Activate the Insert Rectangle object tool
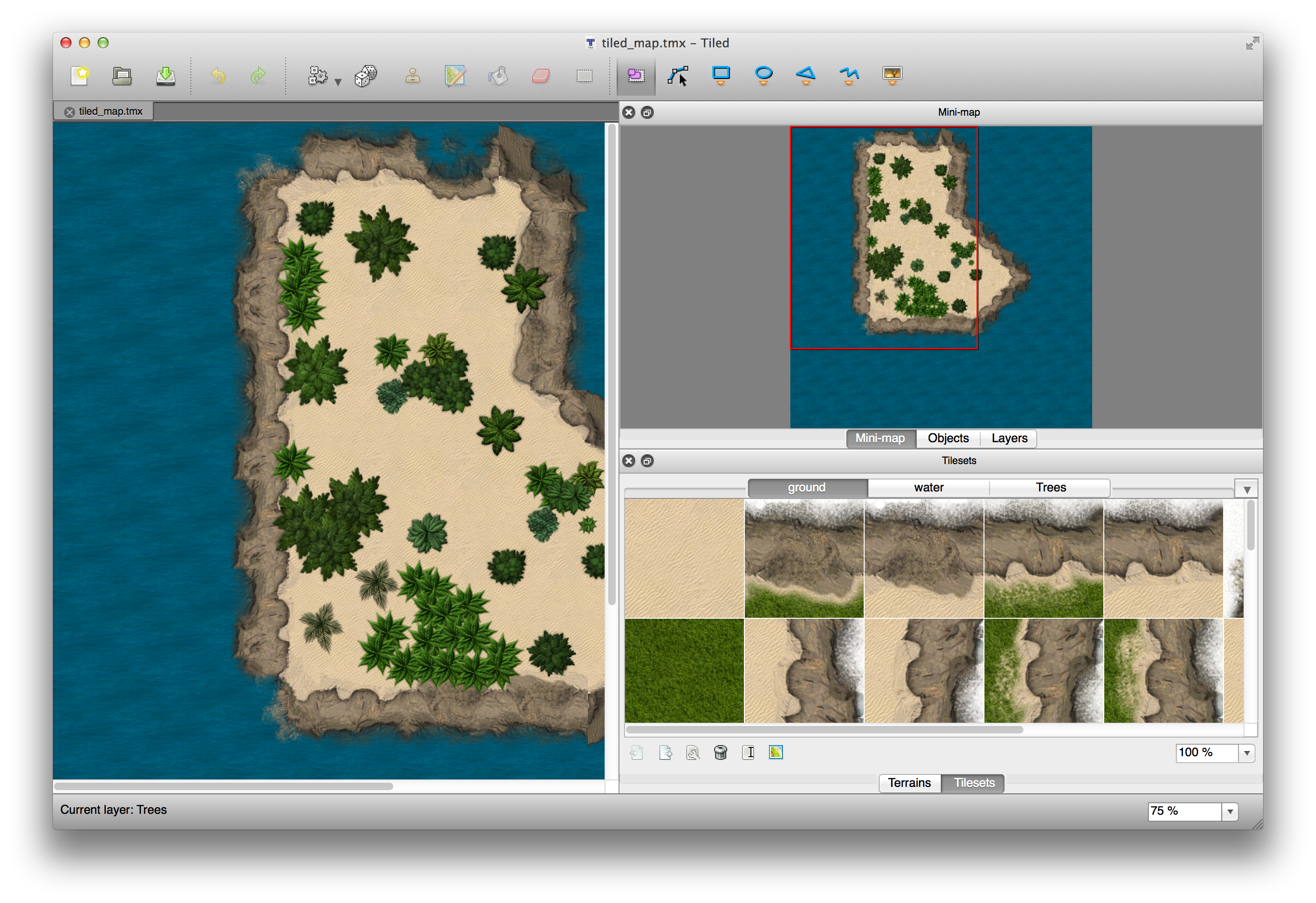The height and width of the screenshot is (903, 1316). click(721, 74)
